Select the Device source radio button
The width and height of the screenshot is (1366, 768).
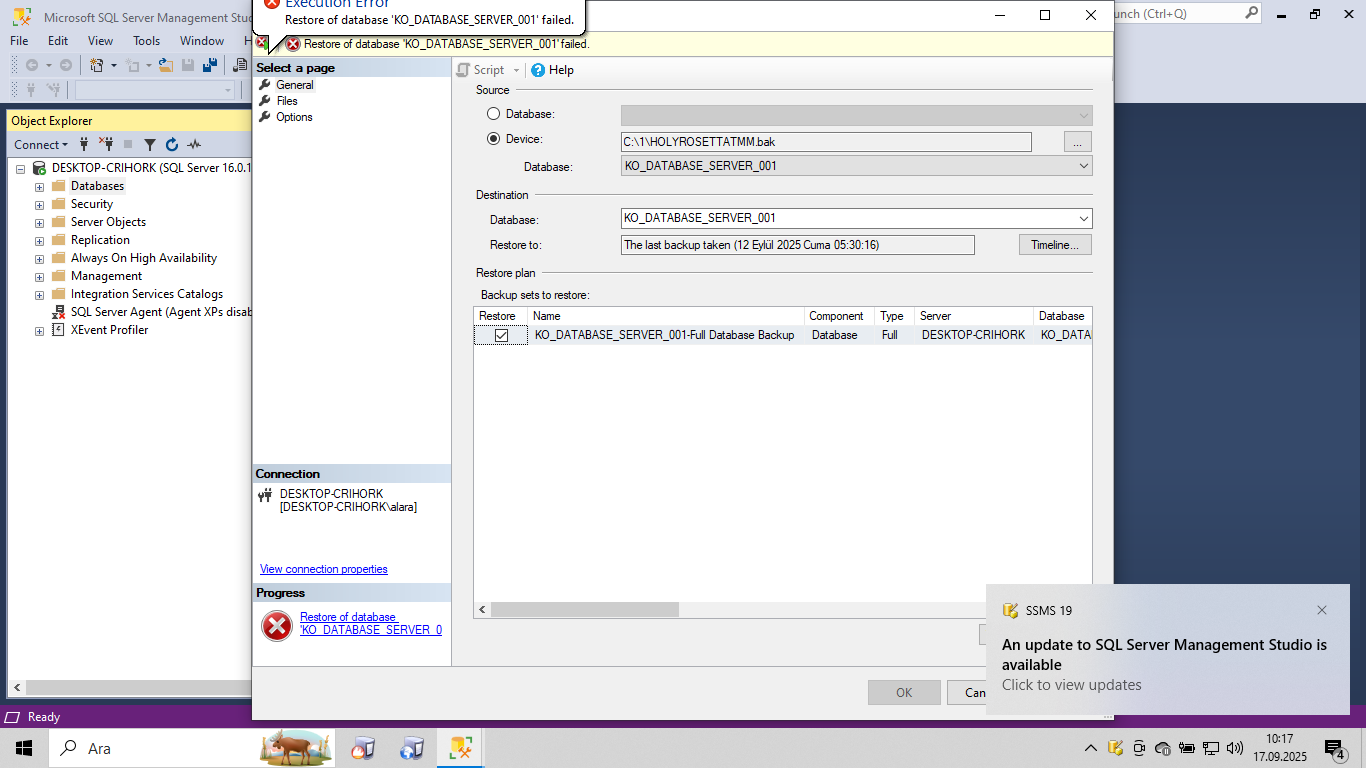click(x=493, y=139)
